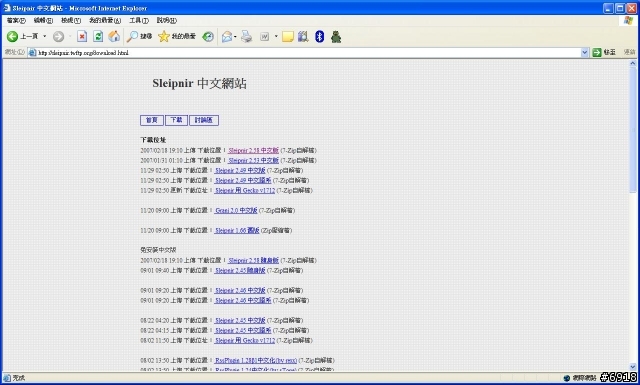
Task: Click the vertical scrollbar up arrow
Action: 633,63
